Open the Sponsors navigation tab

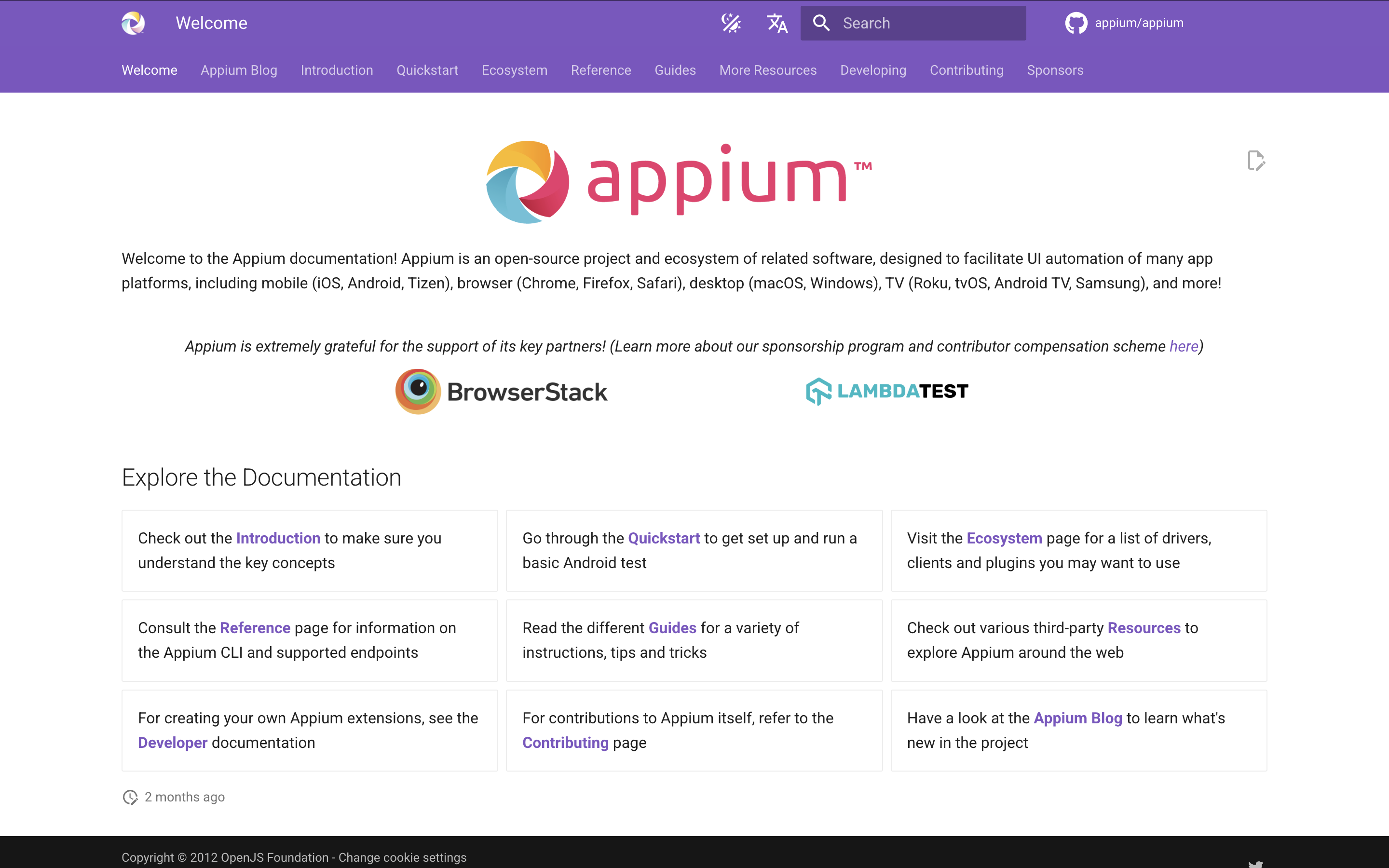(x=1055, y=70)
